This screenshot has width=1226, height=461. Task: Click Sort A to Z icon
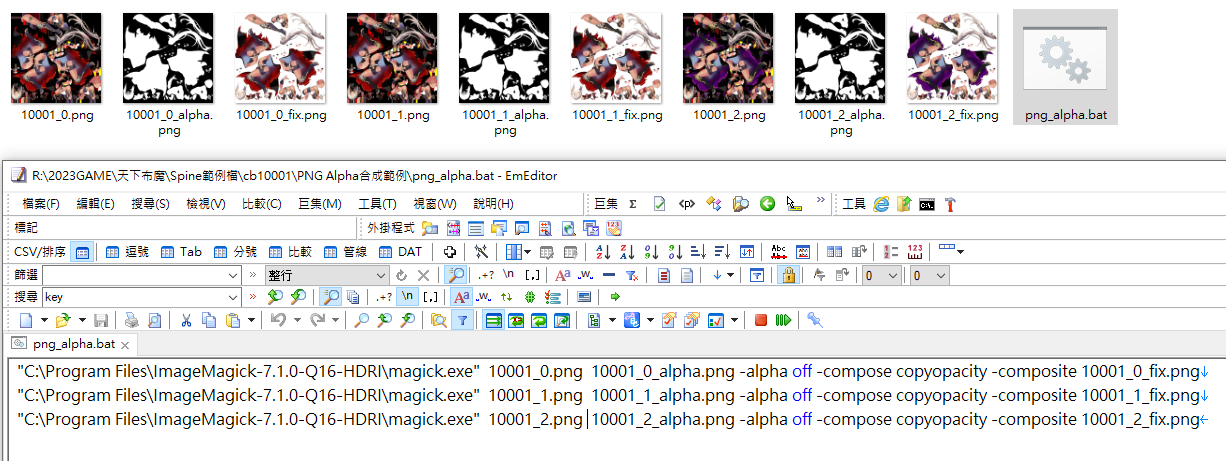pyautogui.click(x=603, y=252)
